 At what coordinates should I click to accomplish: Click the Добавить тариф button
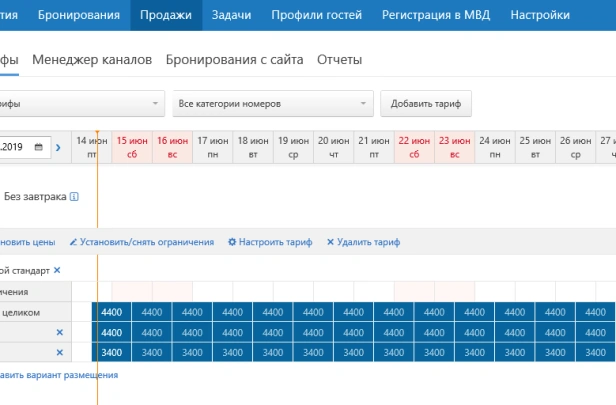point(426,103)
